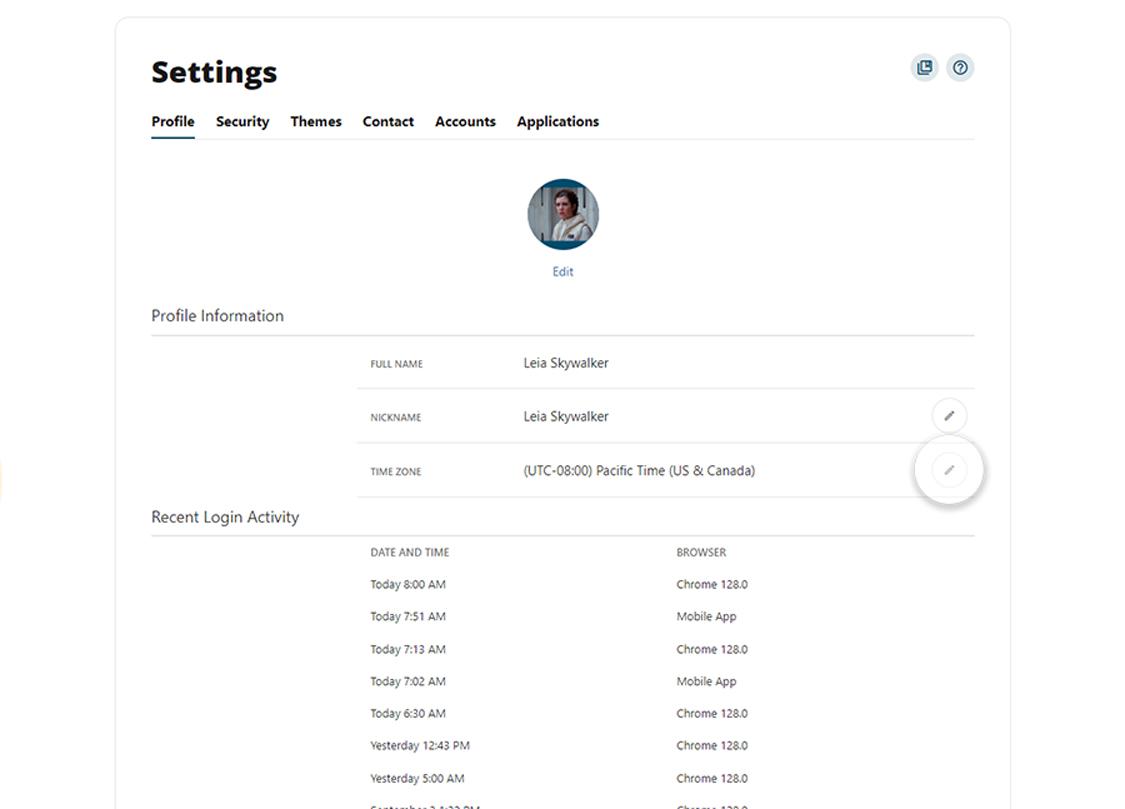Open the library icon next to help
Viewport: 1125px width, 809px height.
pos(925,68)
